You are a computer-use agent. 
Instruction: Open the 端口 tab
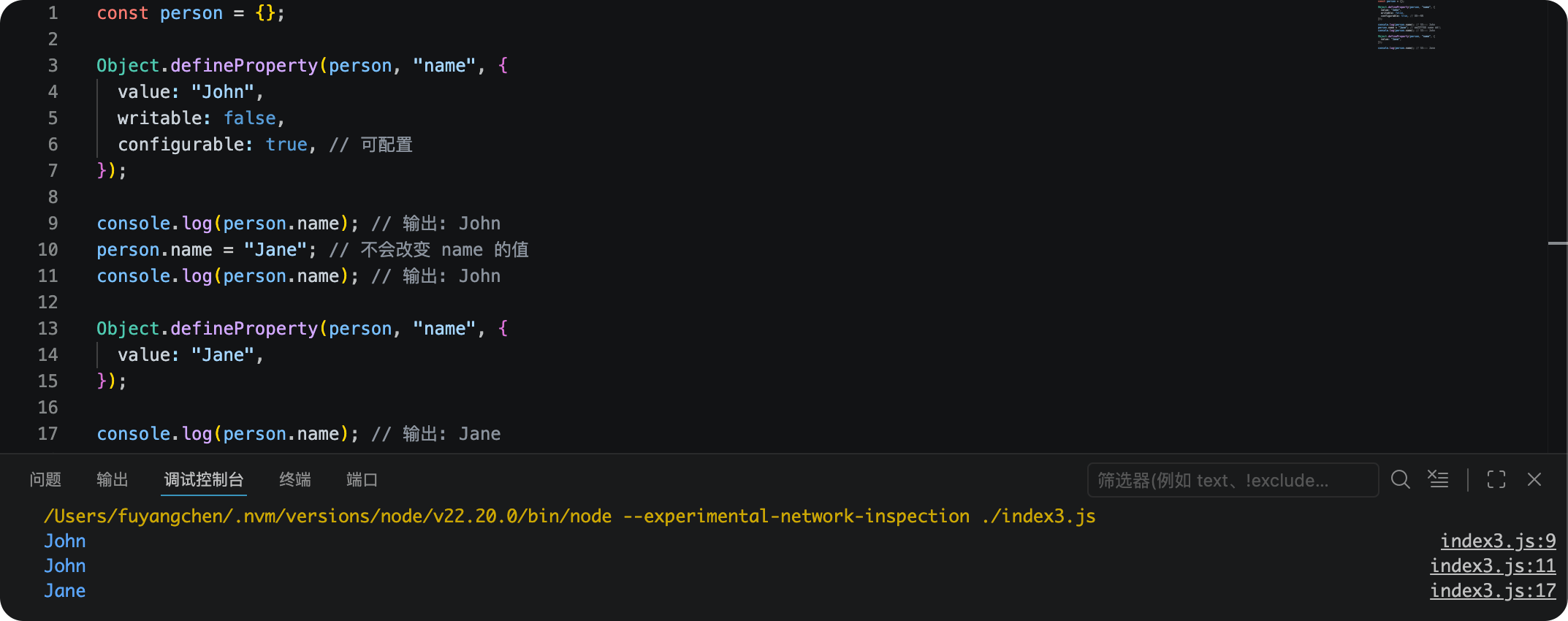362,479
